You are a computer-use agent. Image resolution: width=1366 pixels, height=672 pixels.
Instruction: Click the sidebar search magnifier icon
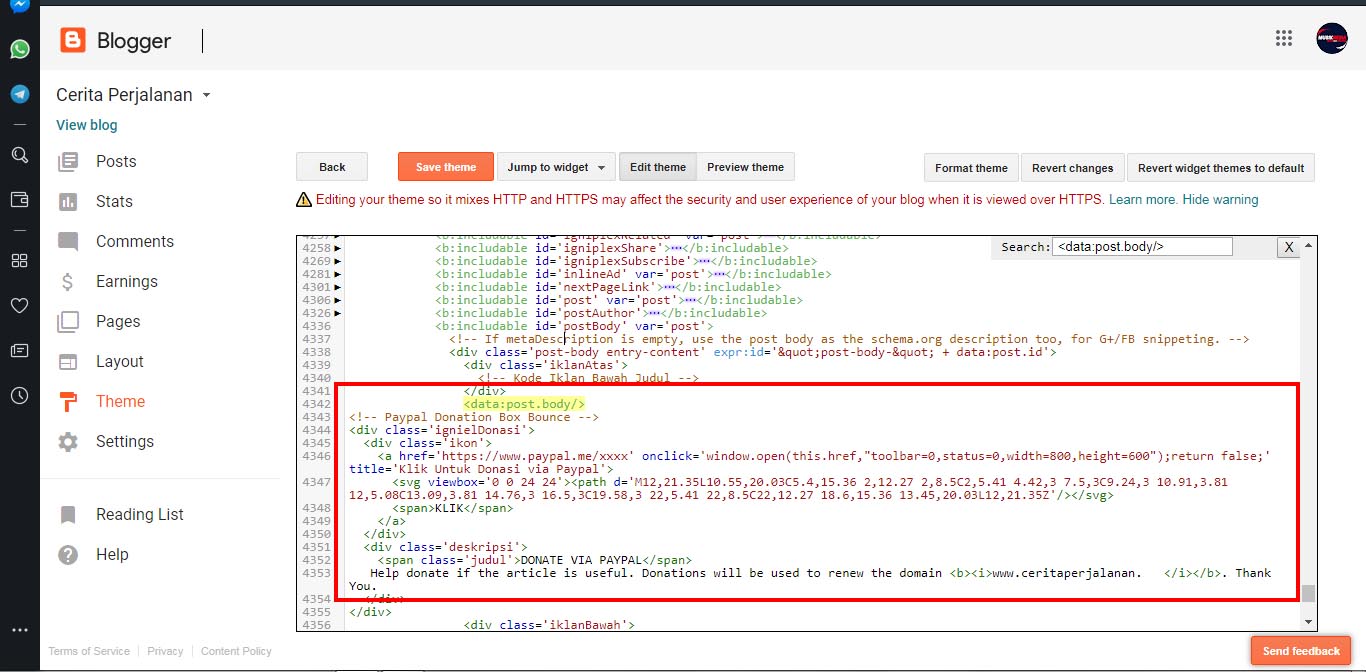19,155
